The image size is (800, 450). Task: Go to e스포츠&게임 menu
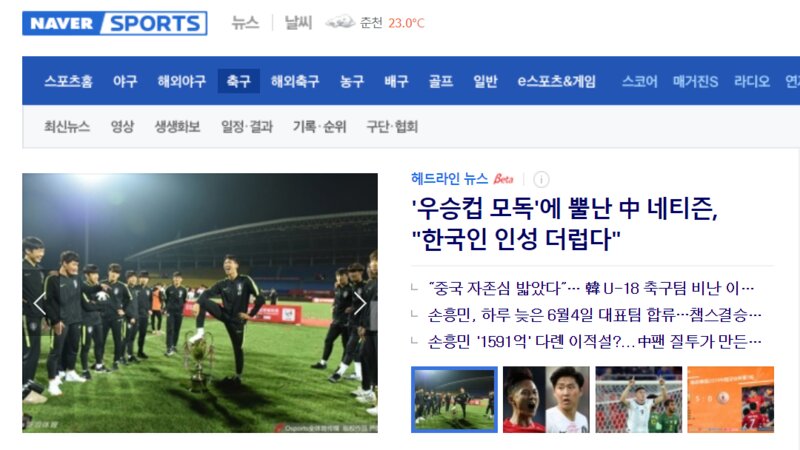pos(556,81)
